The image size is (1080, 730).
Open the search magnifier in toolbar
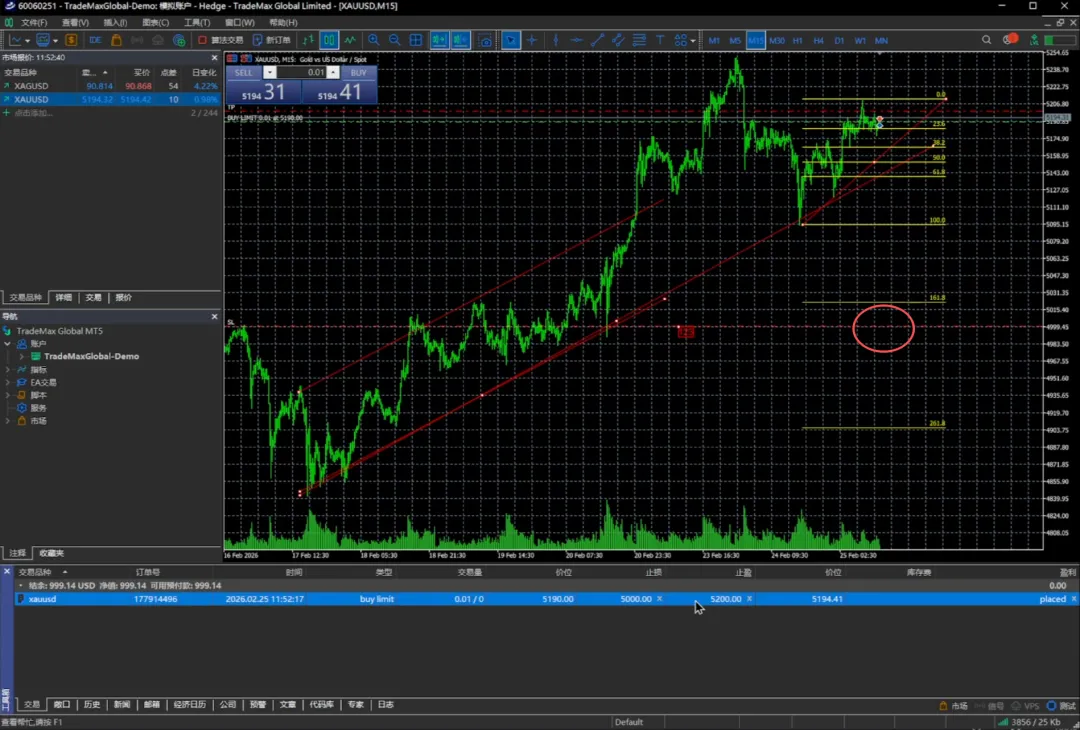[986, 40]
